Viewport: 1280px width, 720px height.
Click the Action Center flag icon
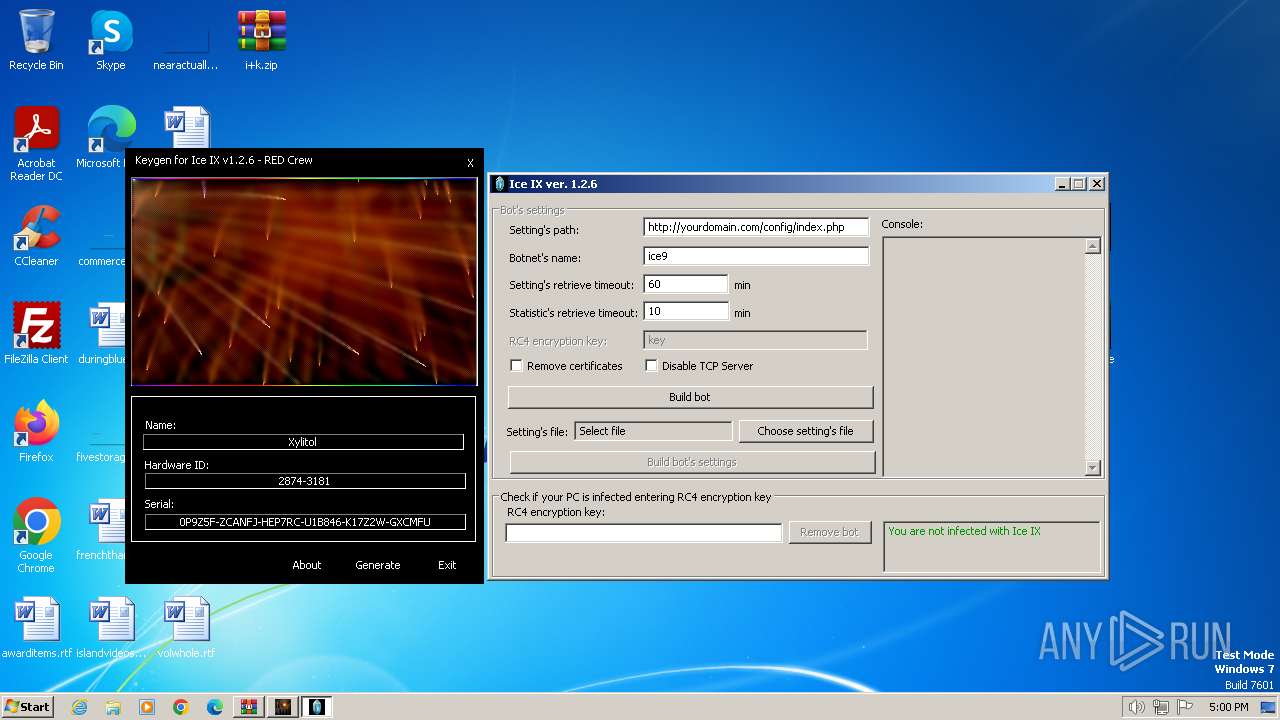[x=1186, y=707]
